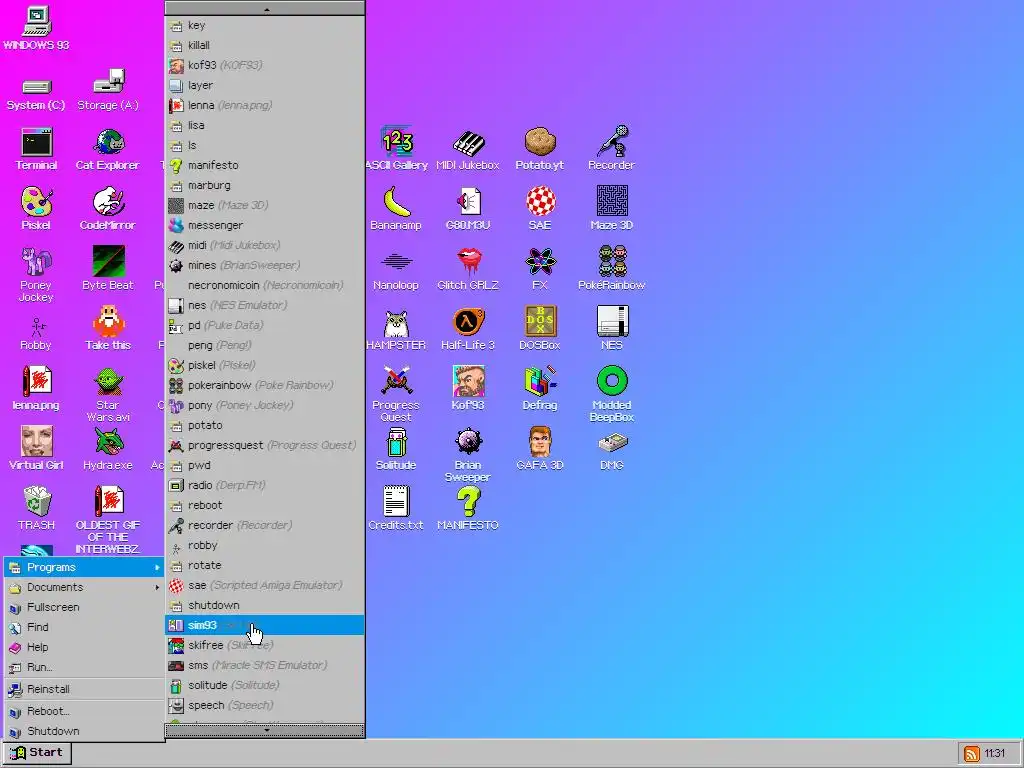Open Potato.yt desktop icon
The height and width of the screenshot is (768, 1024).
tap(539, 149)
